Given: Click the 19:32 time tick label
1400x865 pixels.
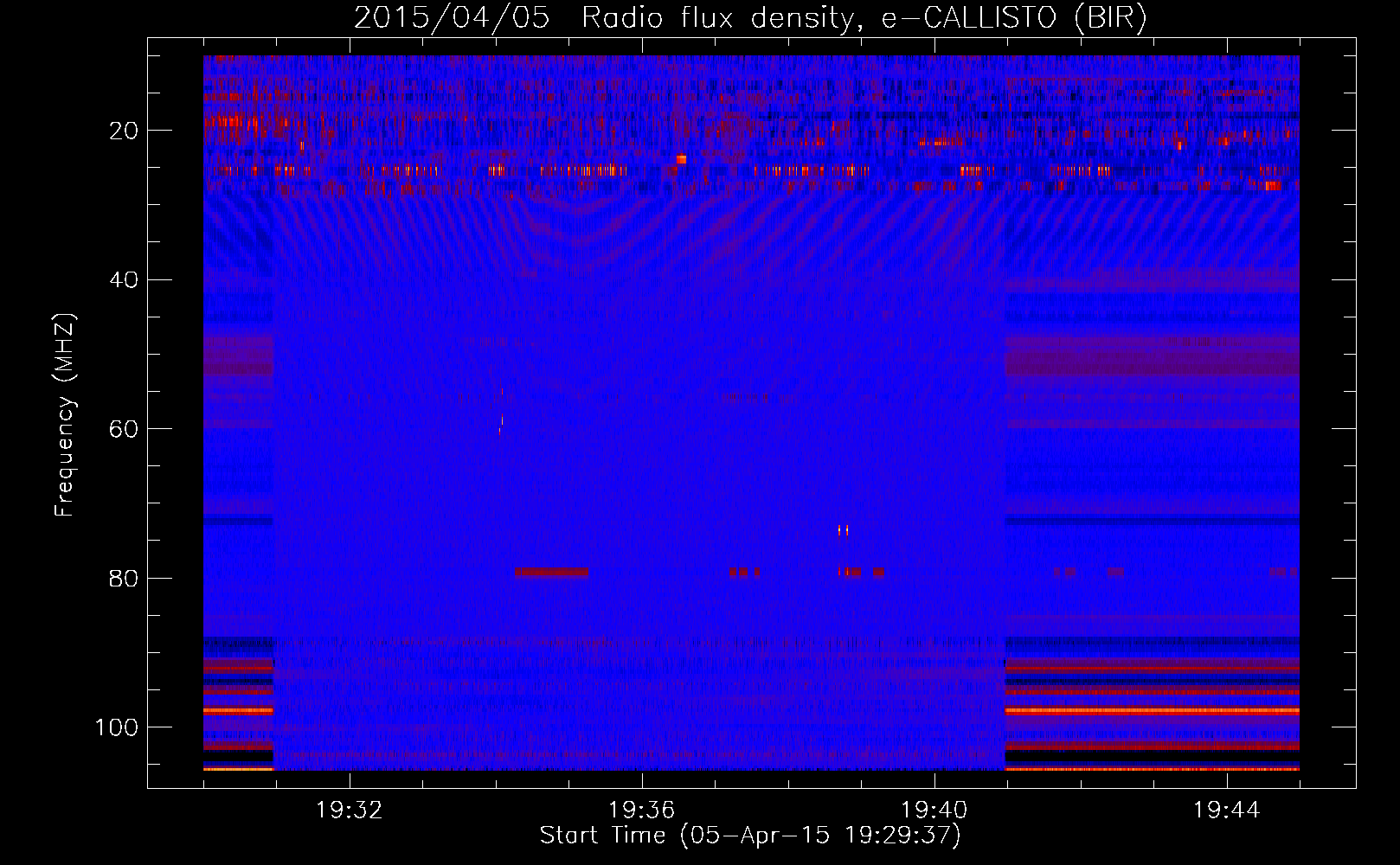Looking at the screenshot, I should pos(350,811).
